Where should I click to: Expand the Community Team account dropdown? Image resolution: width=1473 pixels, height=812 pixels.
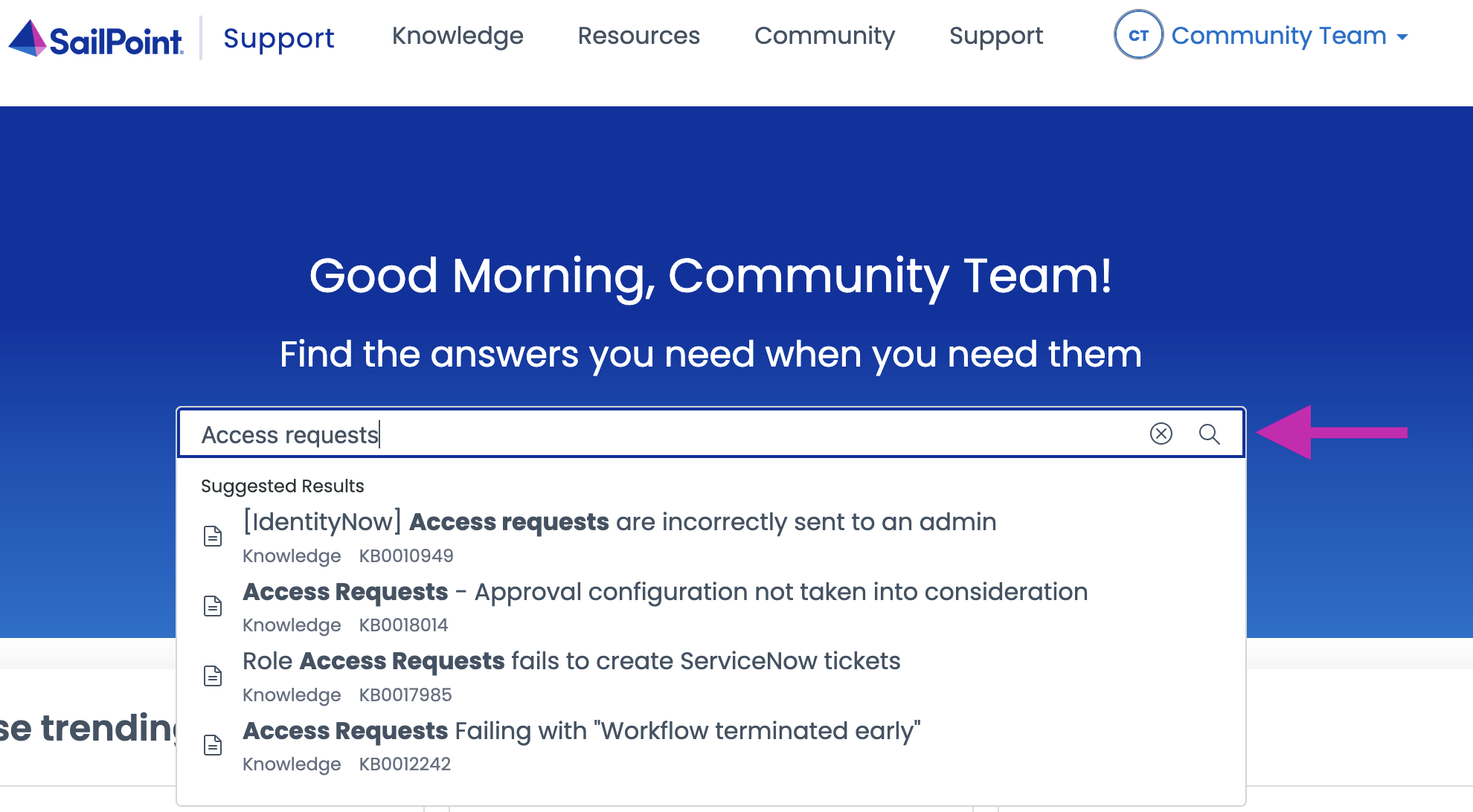(1403, 36)
